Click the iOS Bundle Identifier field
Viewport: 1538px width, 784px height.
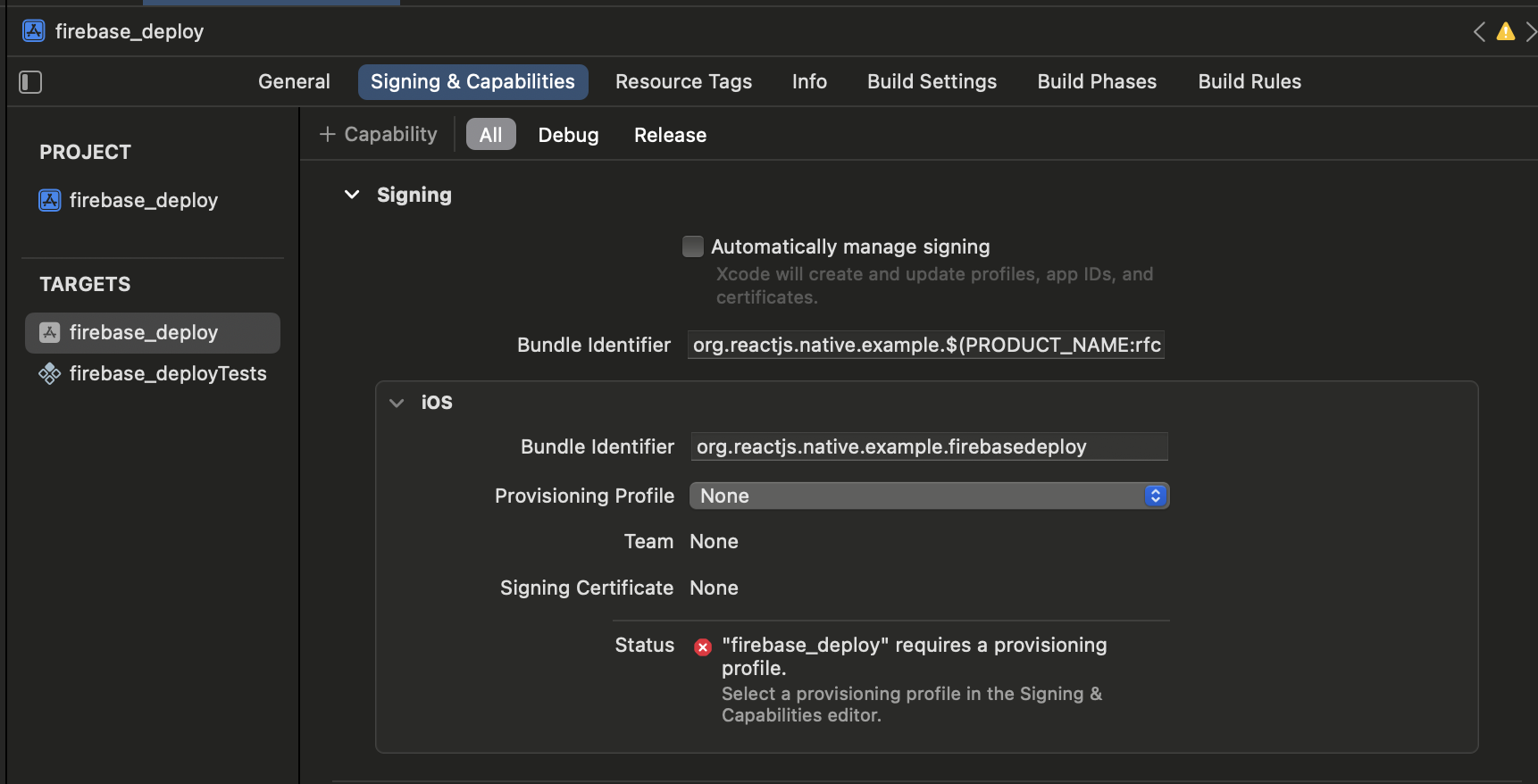(929, 446)
